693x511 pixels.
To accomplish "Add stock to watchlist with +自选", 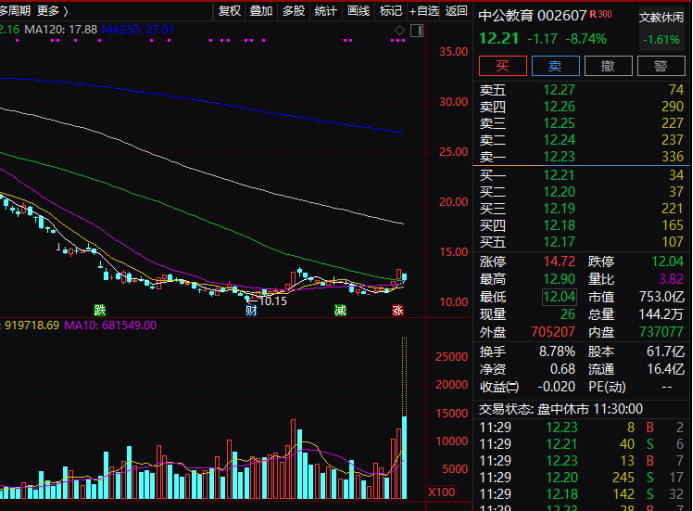I will (x=423, y=11).
